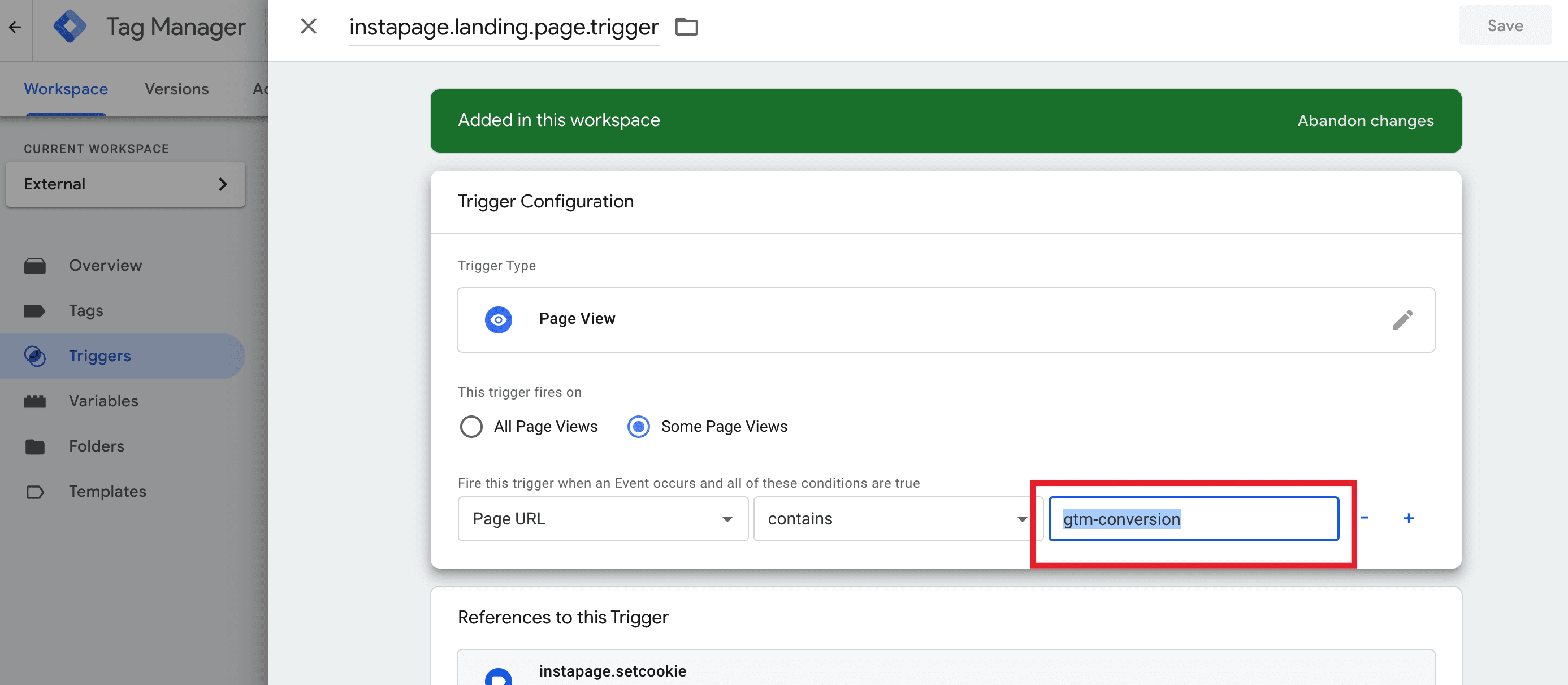
Task: Open Overview in the sidebar
Action: click(122, 266)
